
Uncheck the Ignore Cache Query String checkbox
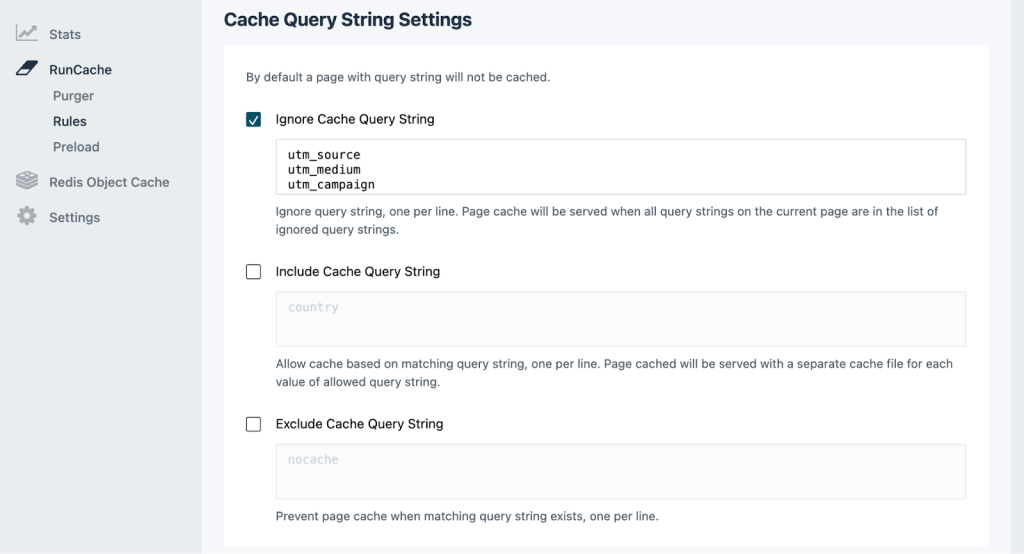click(254, 120)
